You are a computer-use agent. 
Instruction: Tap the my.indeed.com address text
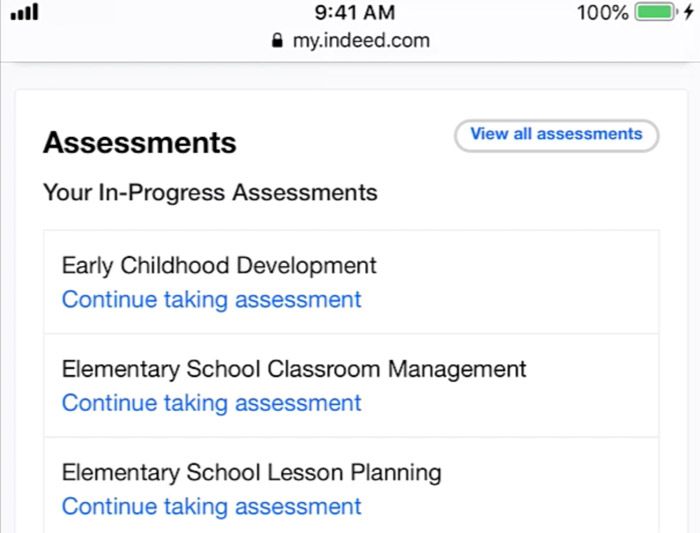(360, 41)
